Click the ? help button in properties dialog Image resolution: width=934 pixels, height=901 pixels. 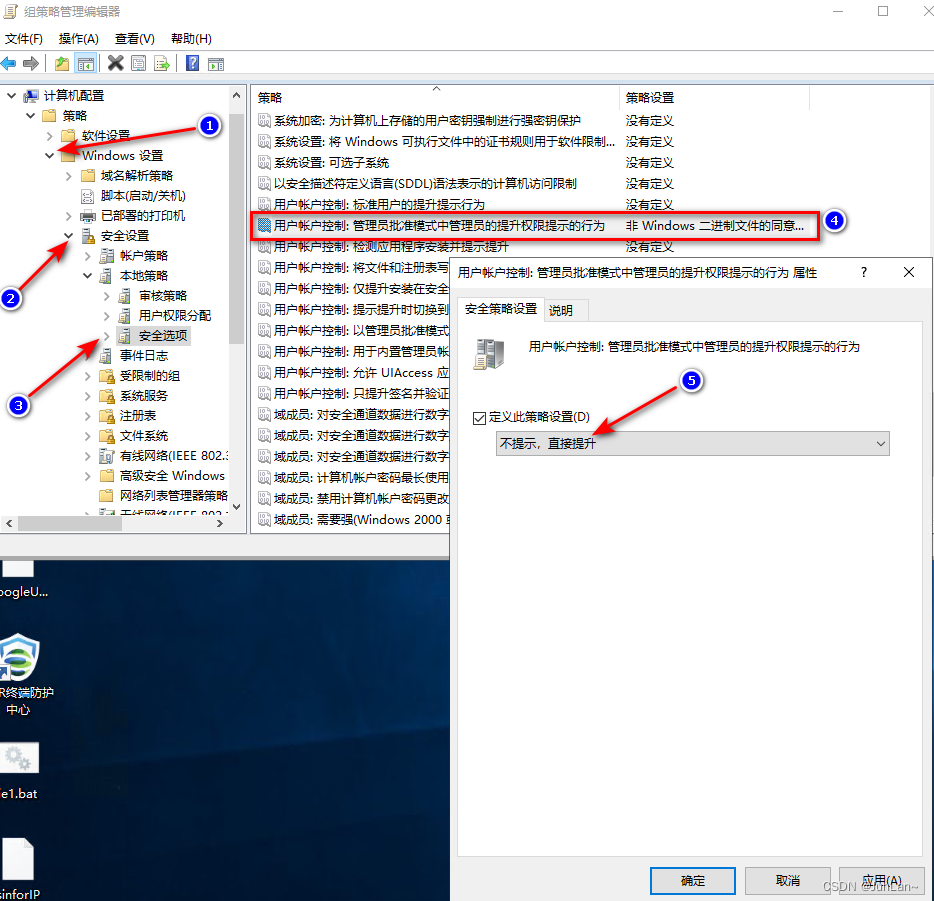point(864,272)
